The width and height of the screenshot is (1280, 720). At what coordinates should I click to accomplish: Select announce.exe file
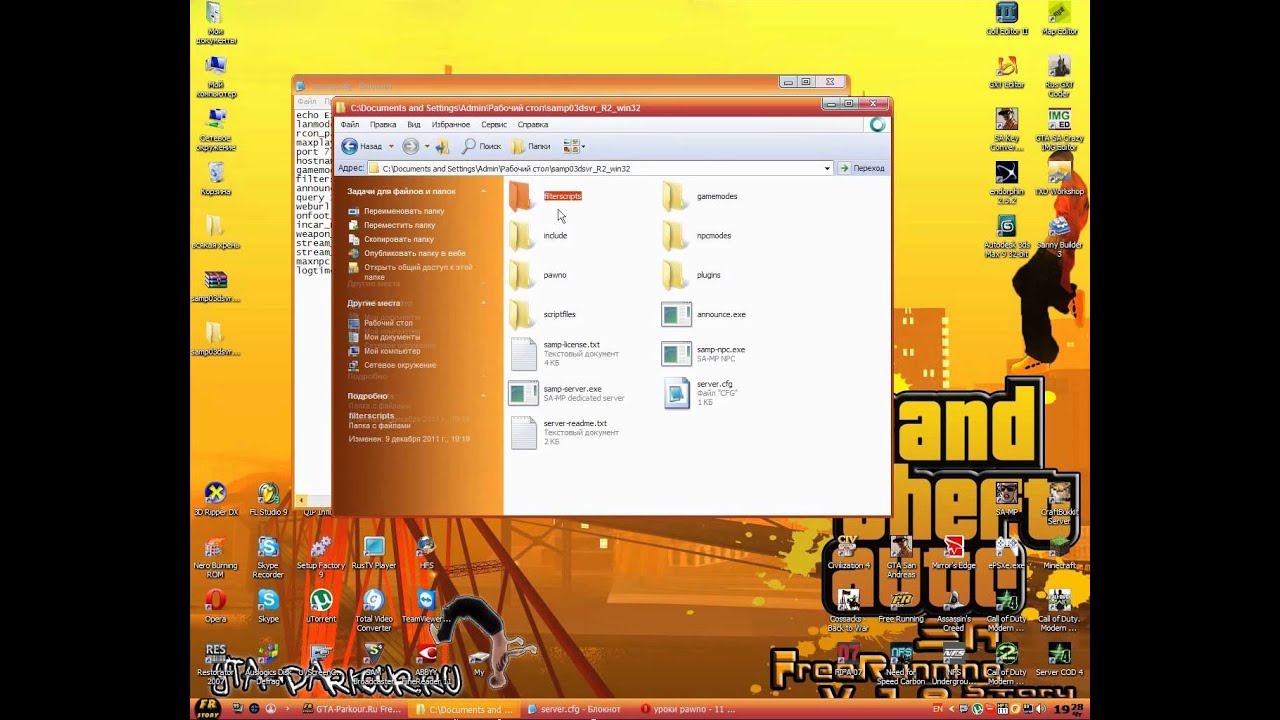(704, 314)
